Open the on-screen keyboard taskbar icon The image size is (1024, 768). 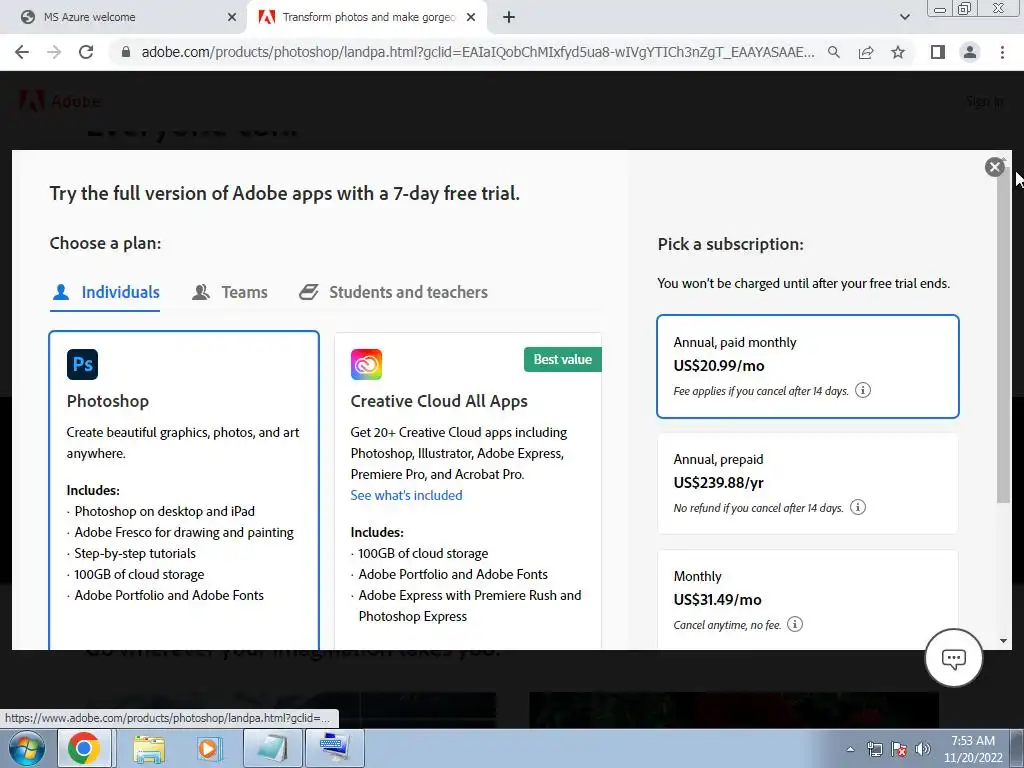[334, 748]
